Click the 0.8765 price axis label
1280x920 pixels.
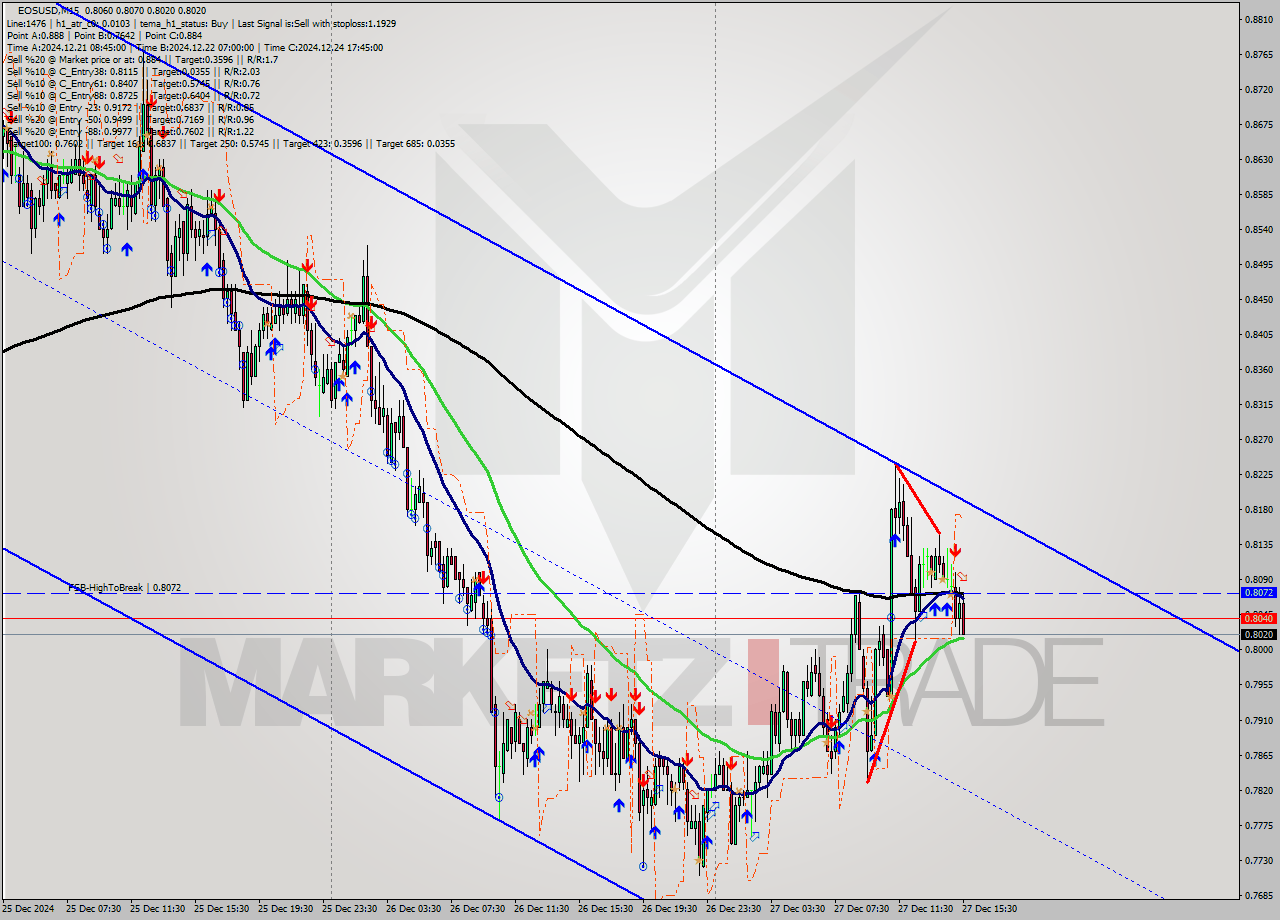[1257, 54]
